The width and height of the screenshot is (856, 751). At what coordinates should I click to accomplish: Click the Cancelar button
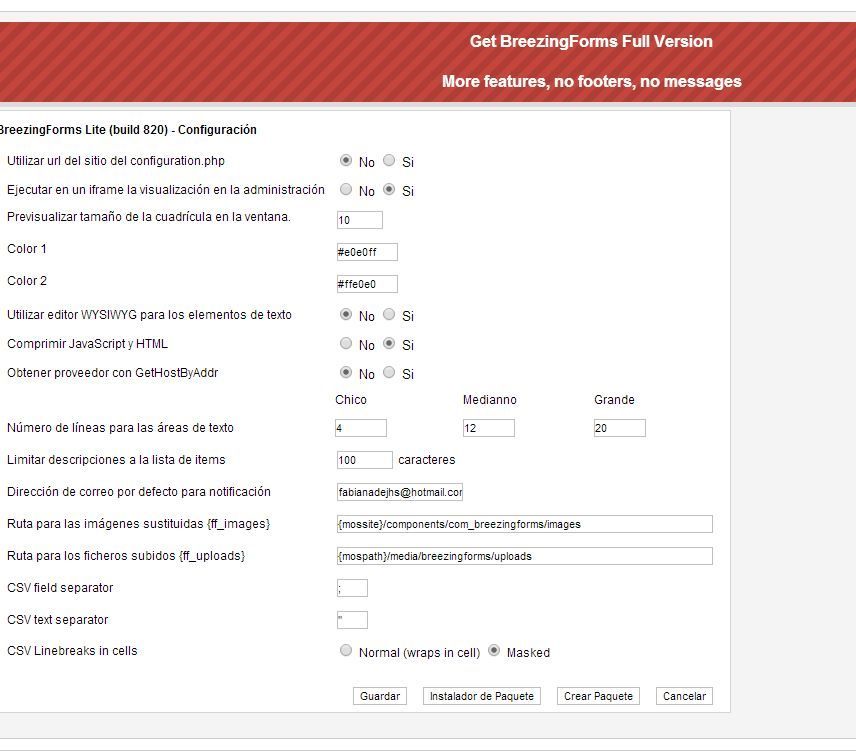pos(684,696)
